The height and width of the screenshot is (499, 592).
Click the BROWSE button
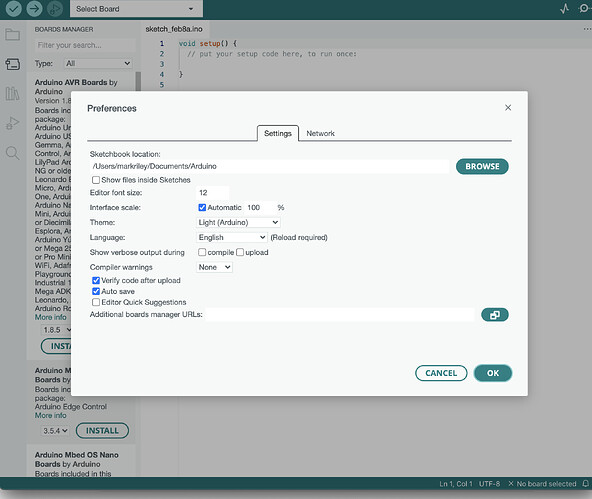[x=482, y=166]
